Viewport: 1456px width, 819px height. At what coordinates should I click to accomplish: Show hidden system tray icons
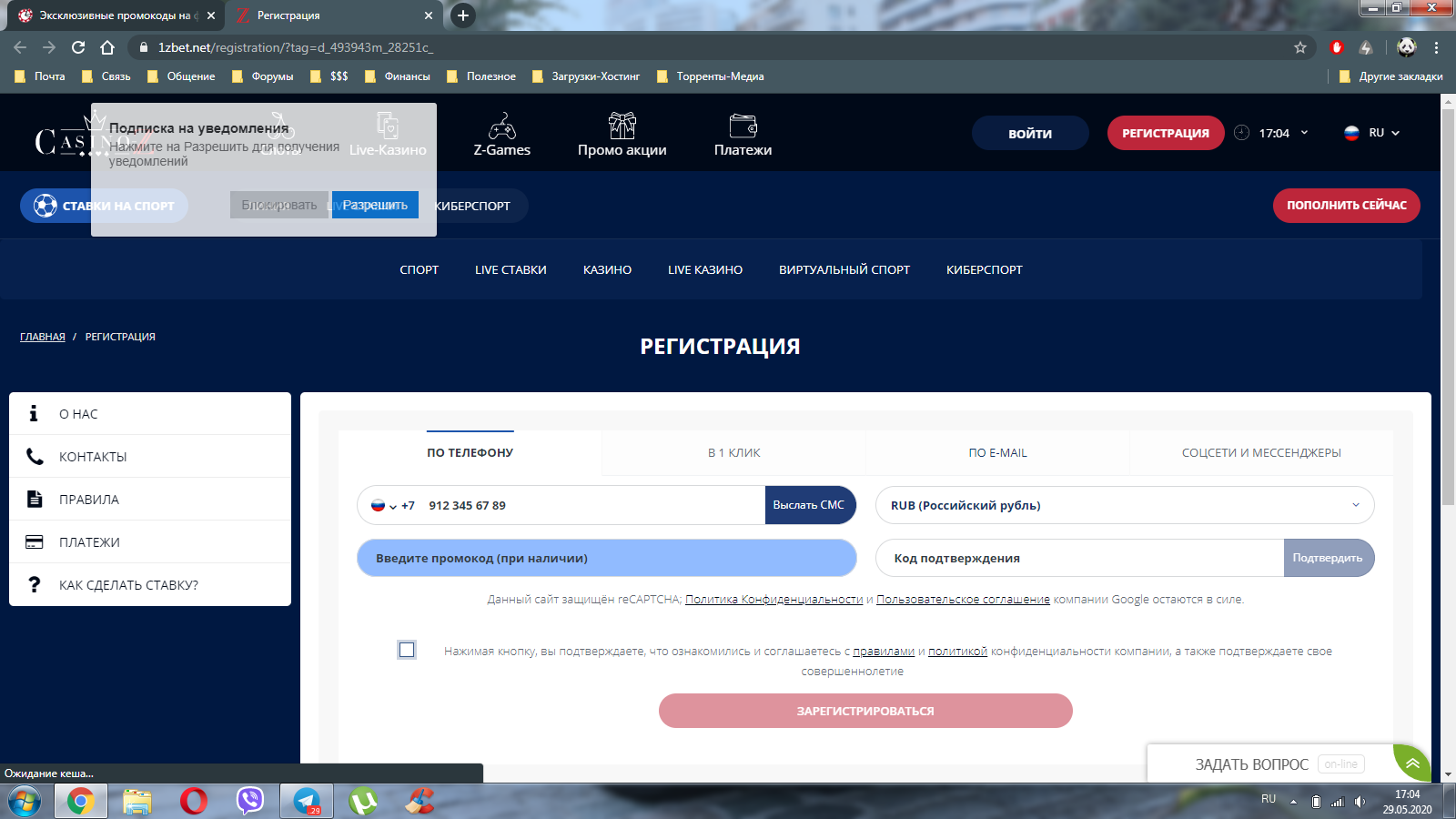click(1293, 802)
